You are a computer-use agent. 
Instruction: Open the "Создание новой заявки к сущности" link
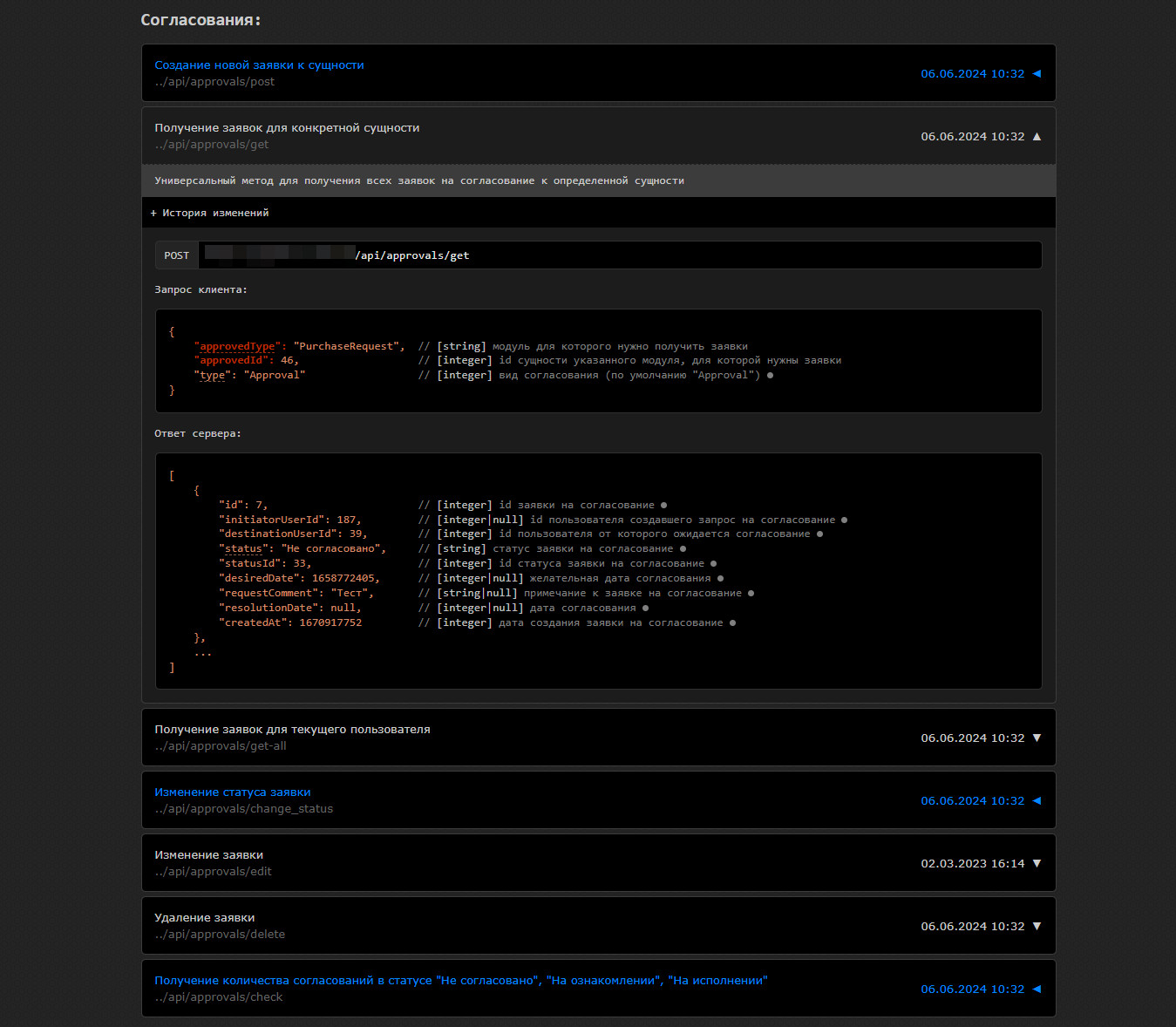[259, 65]
